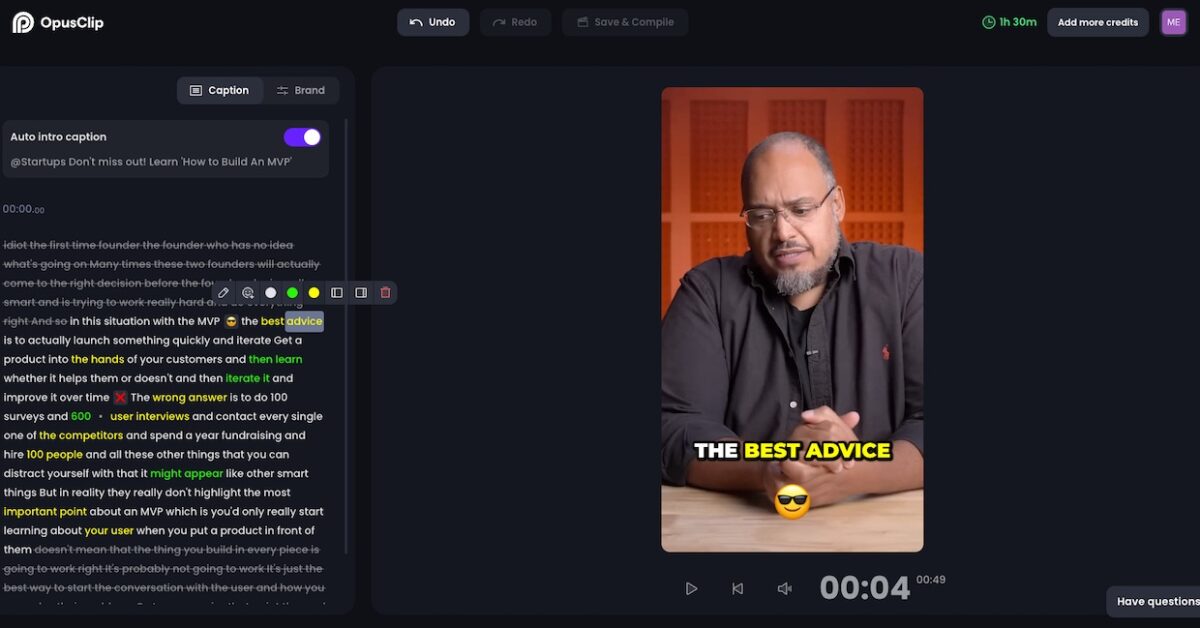Play the video preview

691,589
